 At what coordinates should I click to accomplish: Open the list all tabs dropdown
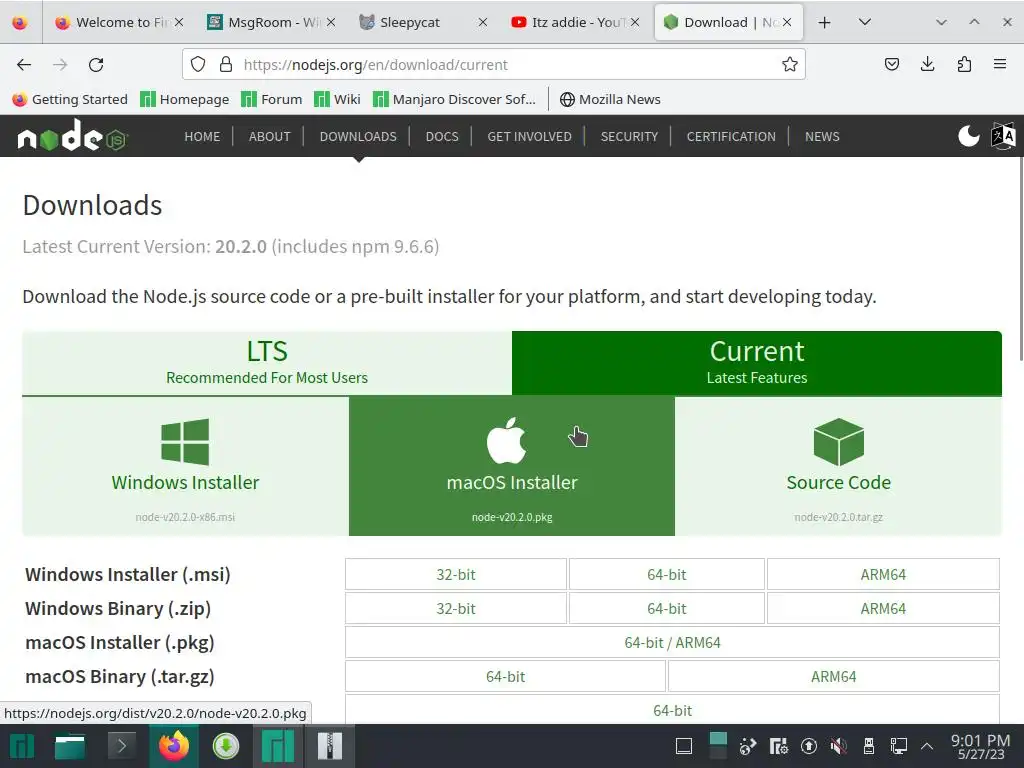coord(865,22)
